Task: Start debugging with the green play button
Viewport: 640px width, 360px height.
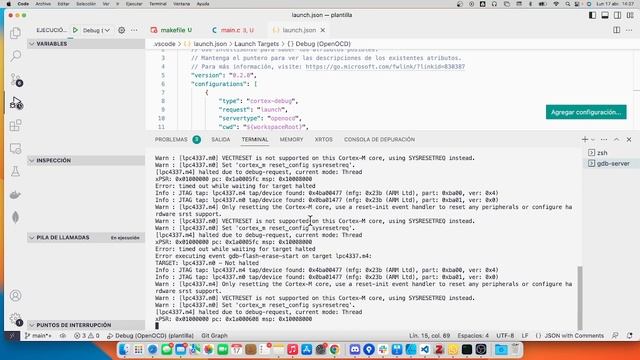Action: pyautogui.click(x=75, y=30)
